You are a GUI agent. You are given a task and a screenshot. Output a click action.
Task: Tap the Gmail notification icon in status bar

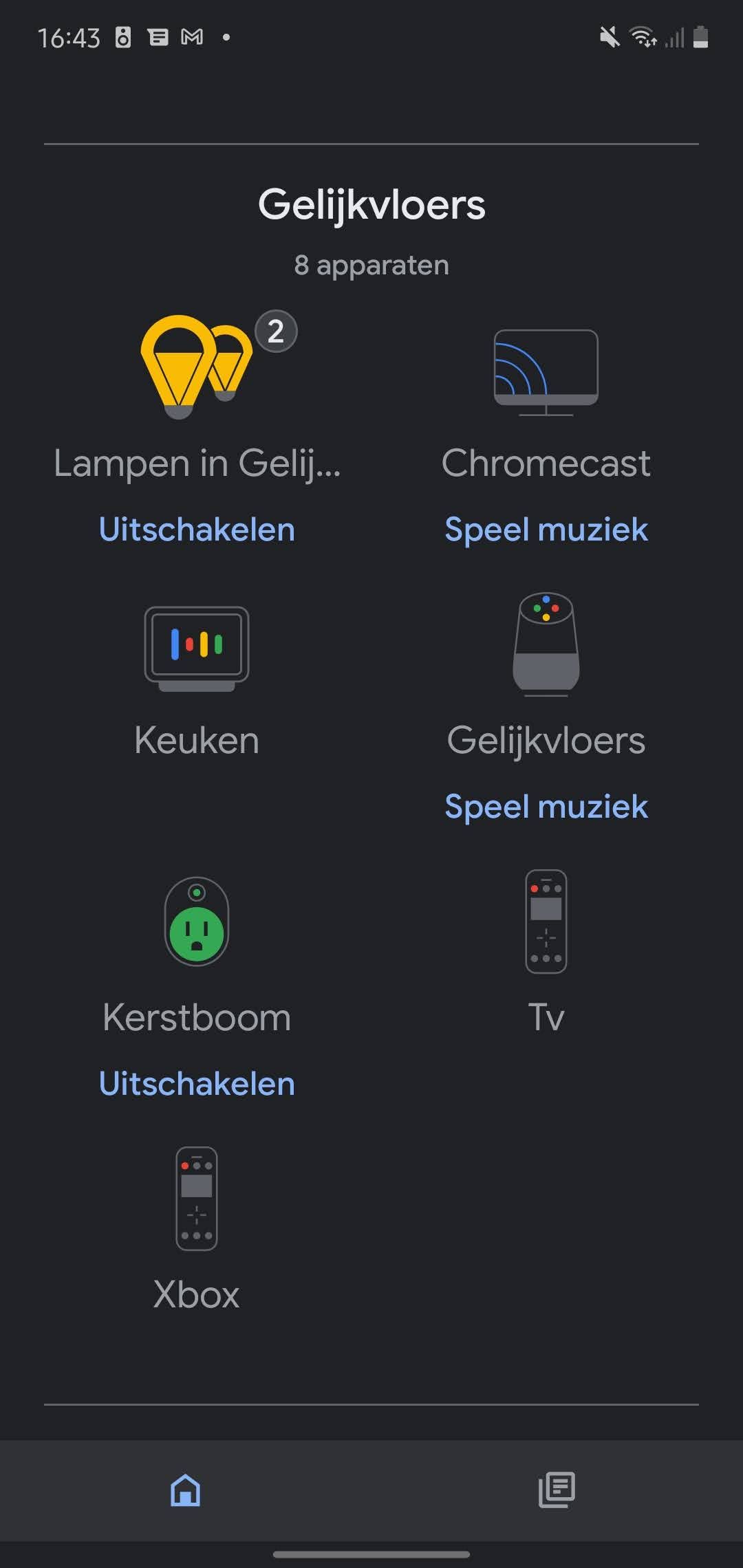pyautogui.click(x=192, y=37)
